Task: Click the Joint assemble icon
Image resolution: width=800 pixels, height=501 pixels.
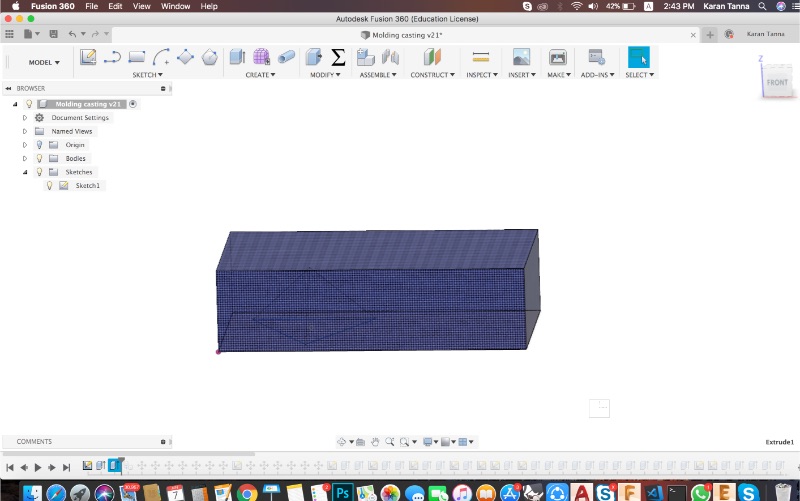Action: (x=390, y=57)
